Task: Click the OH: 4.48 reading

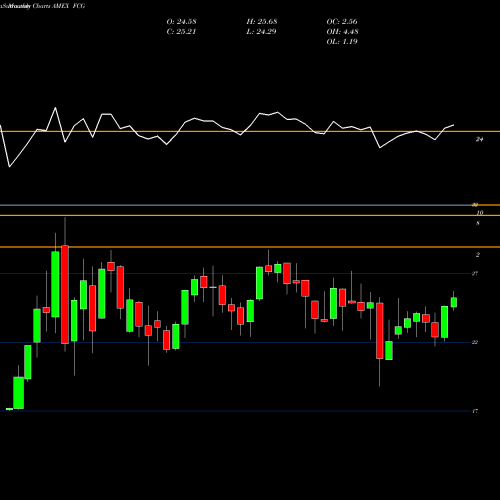Action: [342, 32]
